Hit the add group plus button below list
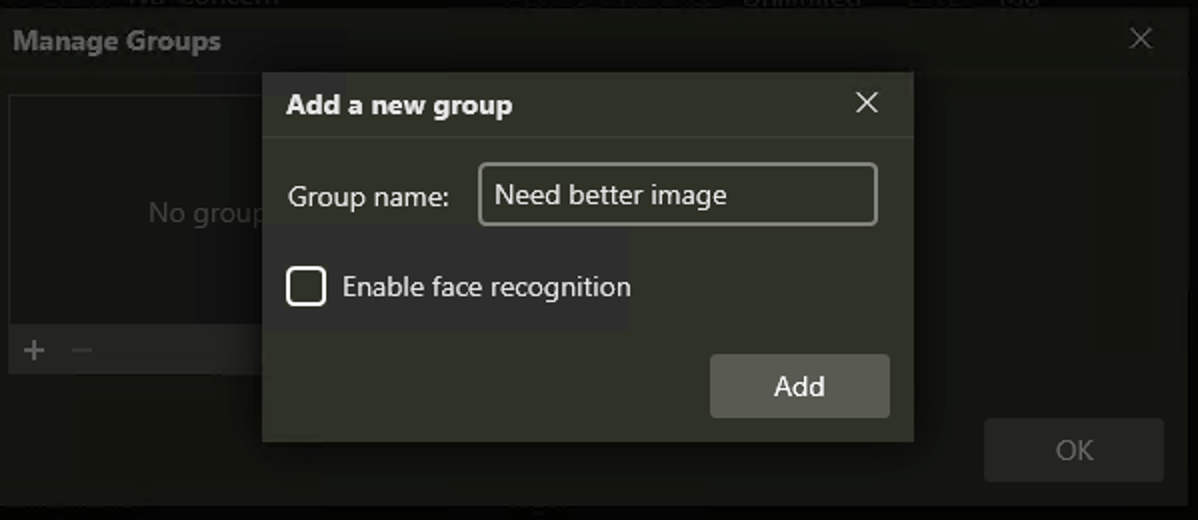1198x520 pixels. (34, 350)
